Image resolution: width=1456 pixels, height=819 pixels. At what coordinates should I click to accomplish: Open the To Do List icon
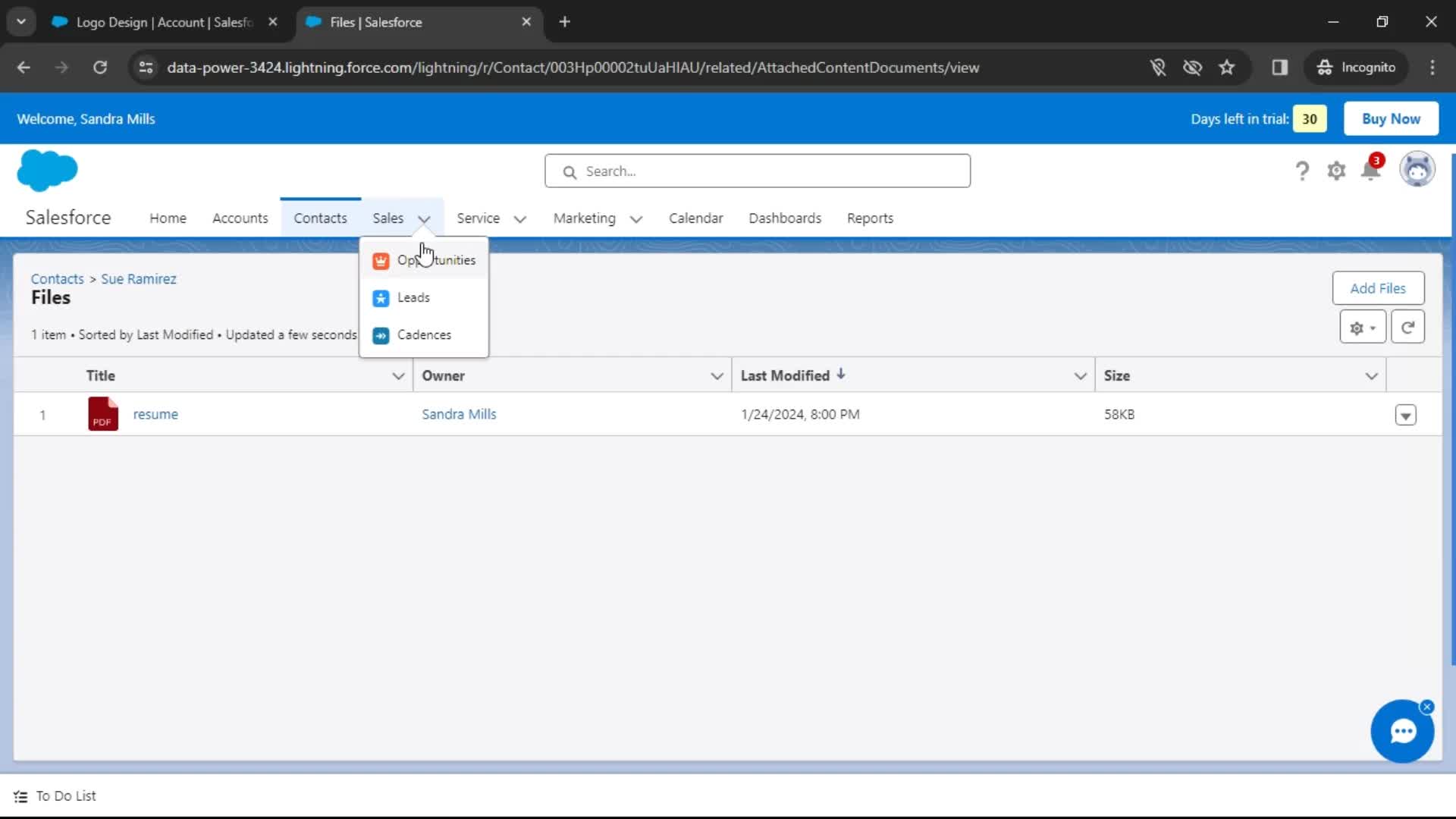click(x=20, y=796)
